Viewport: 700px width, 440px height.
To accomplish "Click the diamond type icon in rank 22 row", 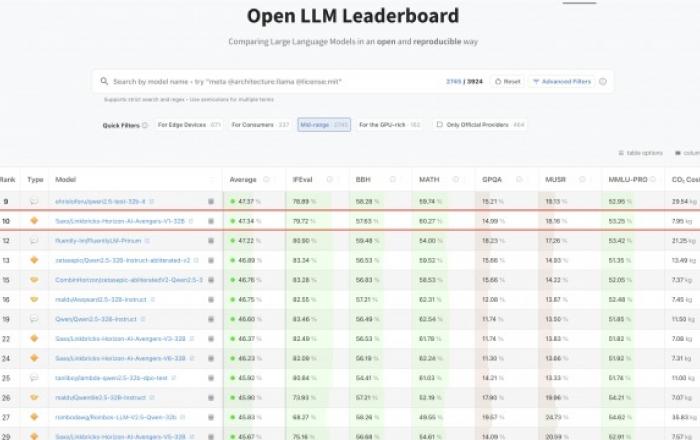I will point(34,338).
